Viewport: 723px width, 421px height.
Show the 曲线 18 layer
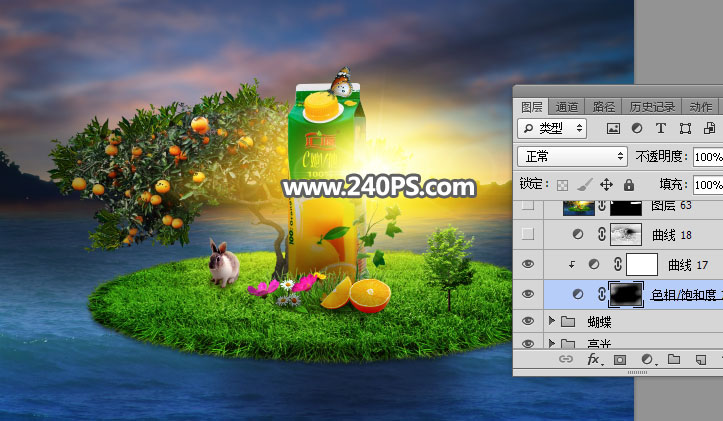click(x=529, y=235)
